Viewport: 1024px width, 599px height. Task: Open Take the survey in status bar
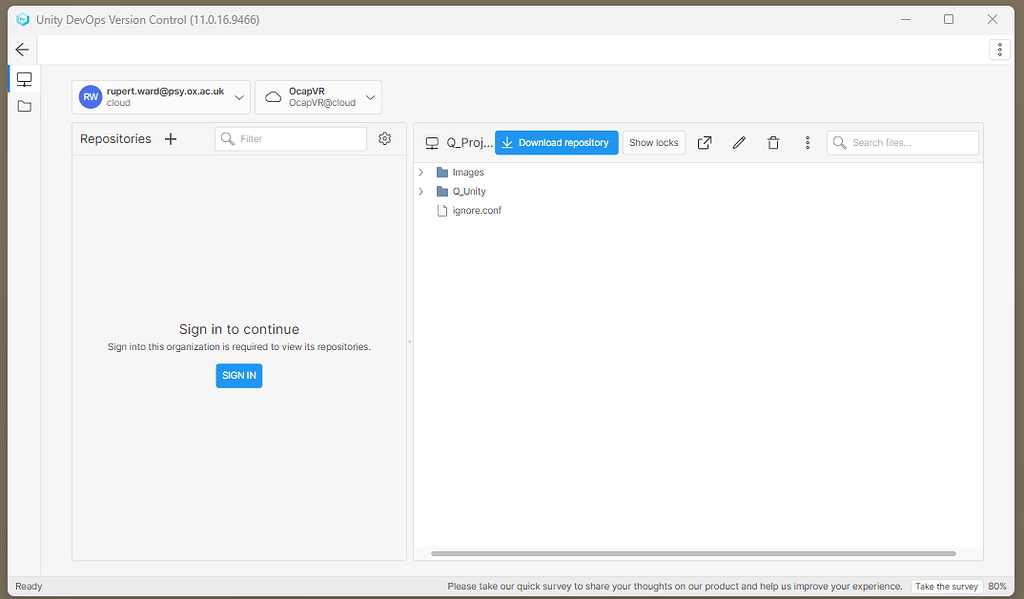click(946, 586)
